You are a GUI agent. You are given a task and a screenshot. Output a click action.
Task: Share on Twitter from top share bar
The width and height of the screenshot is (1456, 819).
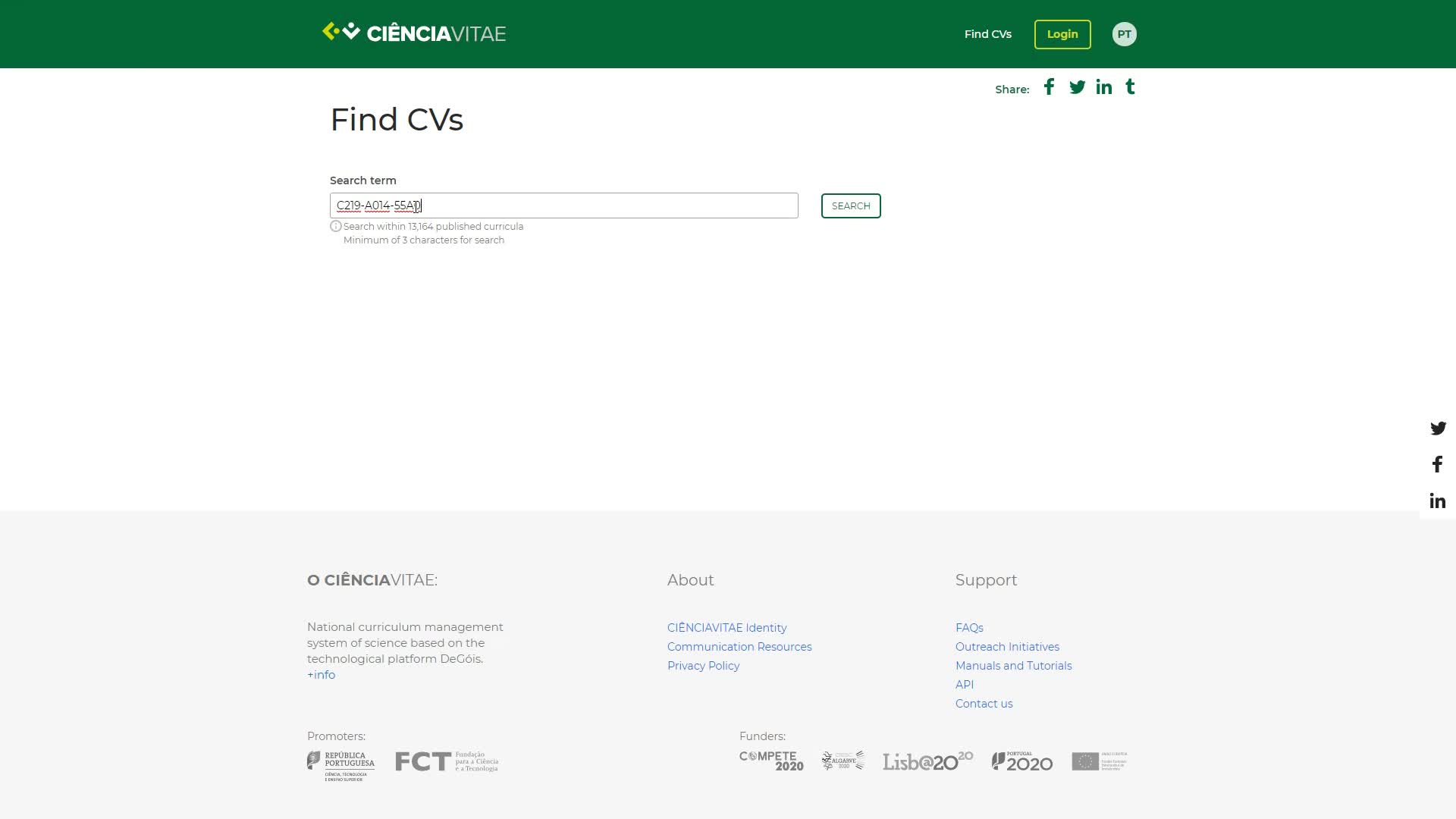coord(1077,87)
